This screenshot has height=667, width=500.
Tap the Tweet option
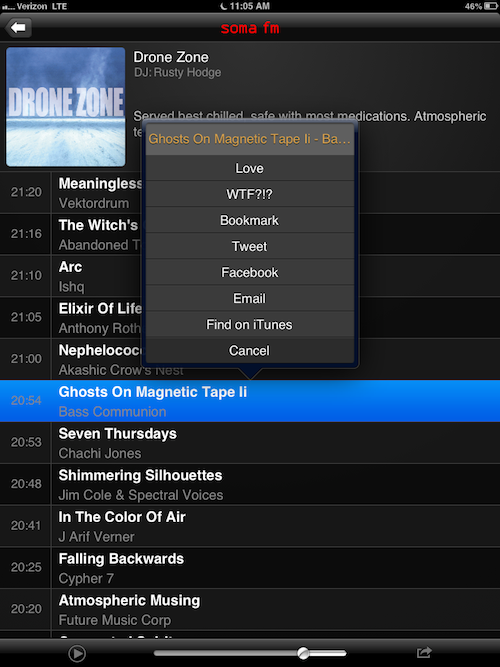tap(250, 246)
